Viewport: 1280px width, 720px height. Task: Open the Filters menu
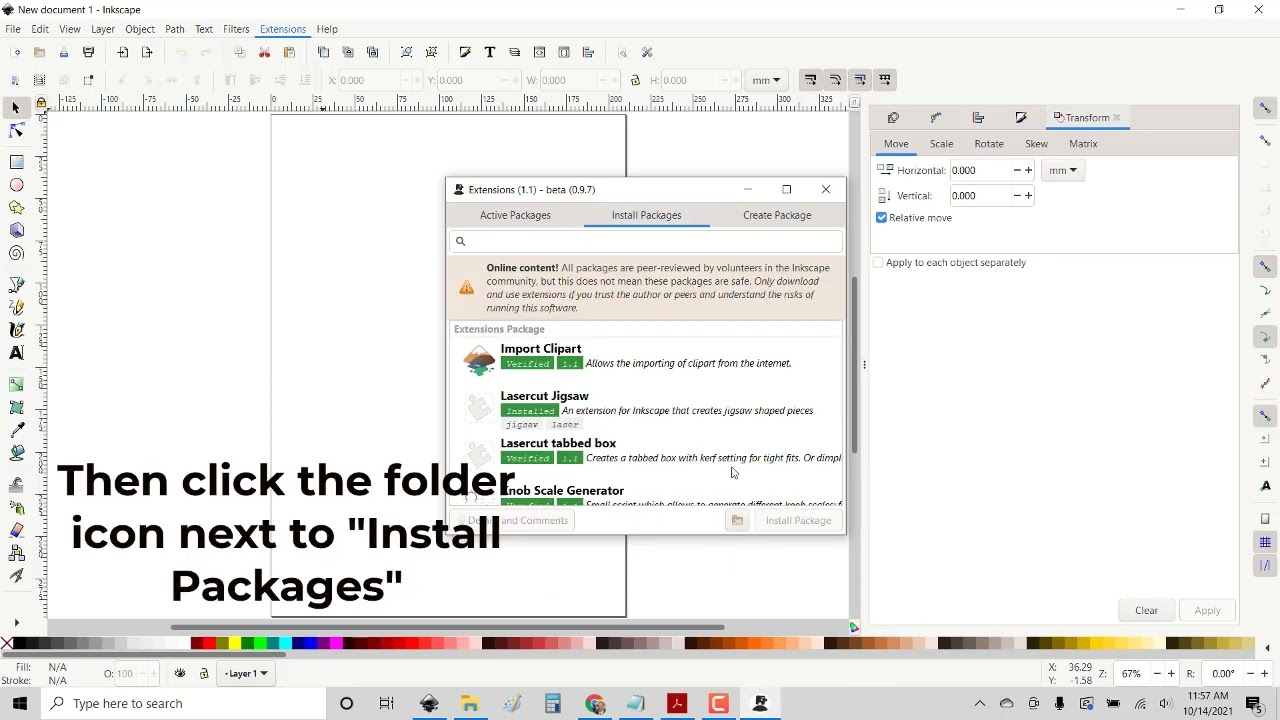click(x=236, y=29)
